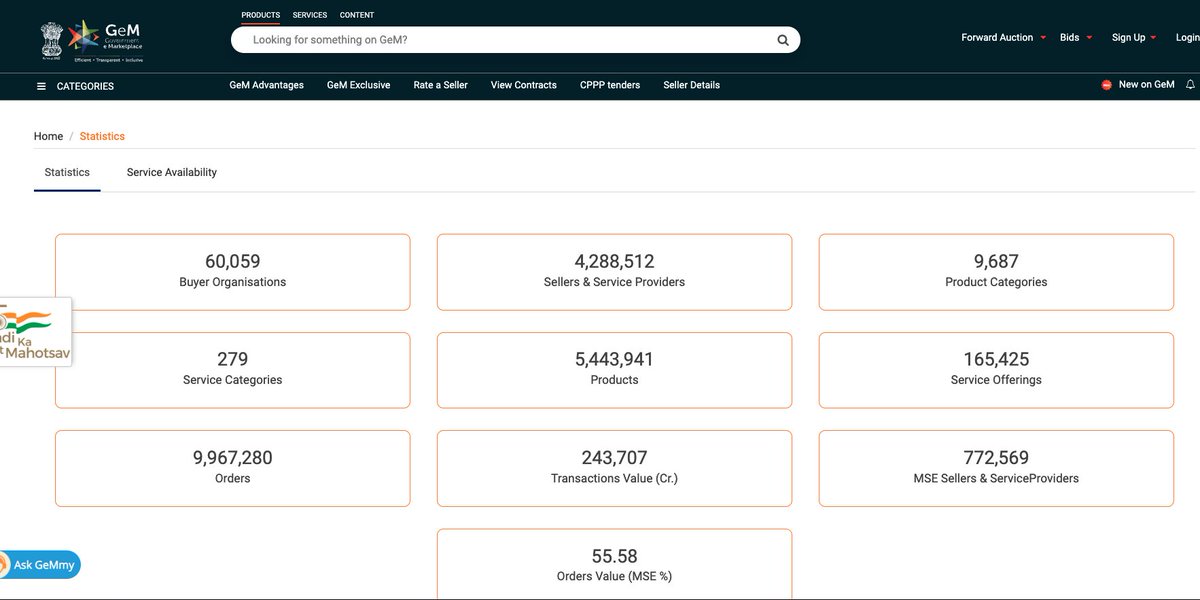Click the notification bell icon

(x=1190, y=85)
